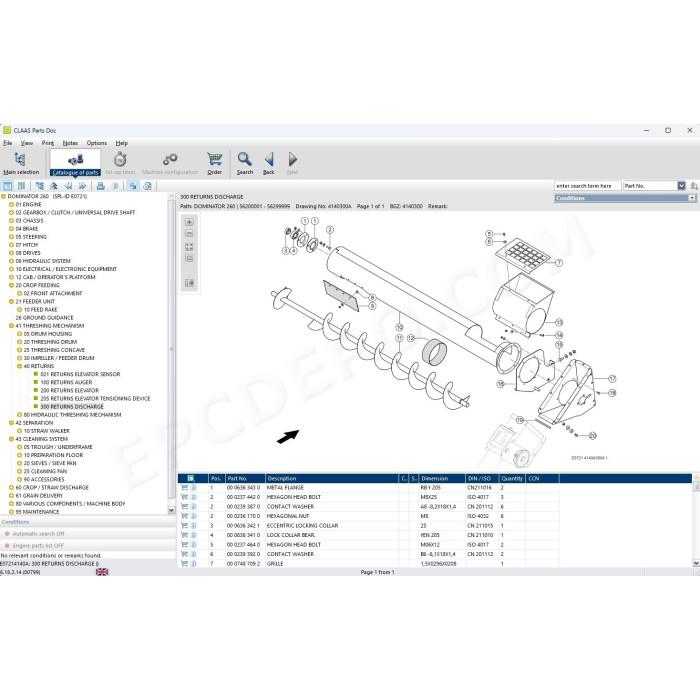Click the fit-to-window drawing icon

[x=189, y=246]
